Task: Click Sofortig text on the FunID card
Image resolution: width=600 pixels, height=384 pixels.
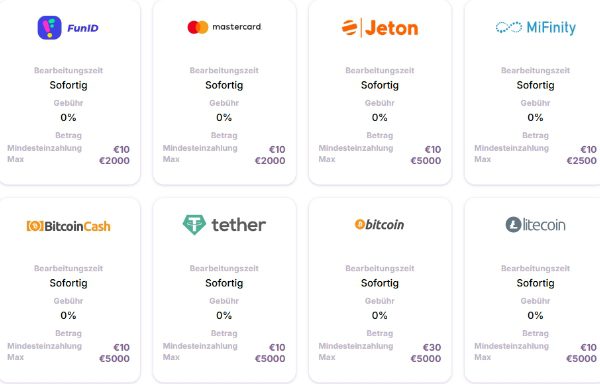Action: 68,85
